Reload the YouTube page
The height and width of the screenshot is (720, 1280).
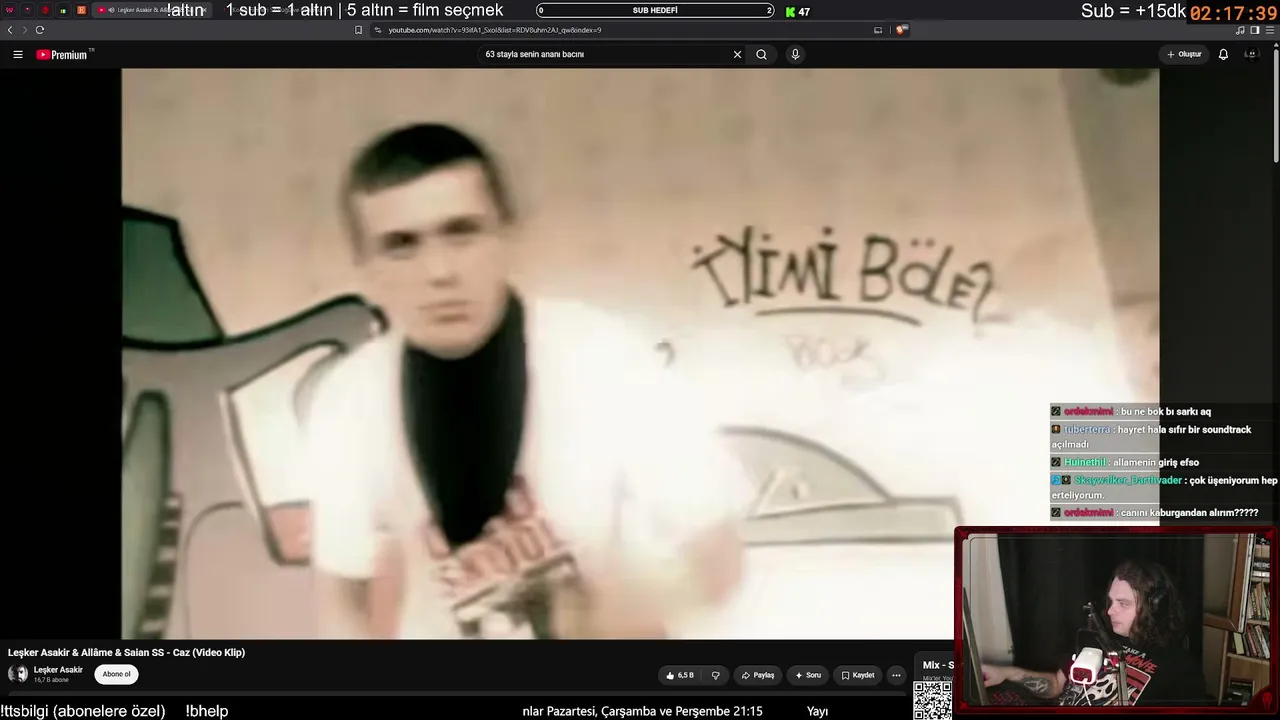pos(40,30)
